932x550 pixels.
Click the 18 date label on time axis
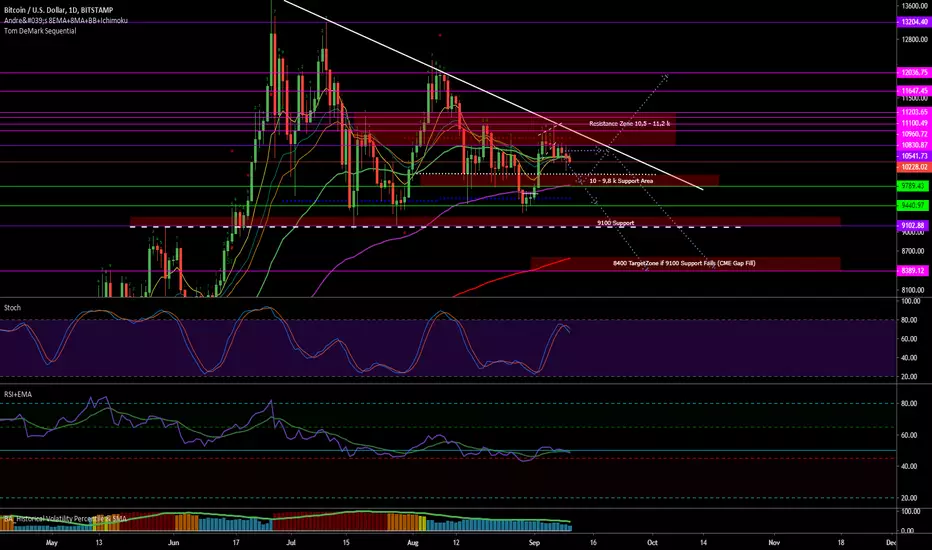click(841, 542)
